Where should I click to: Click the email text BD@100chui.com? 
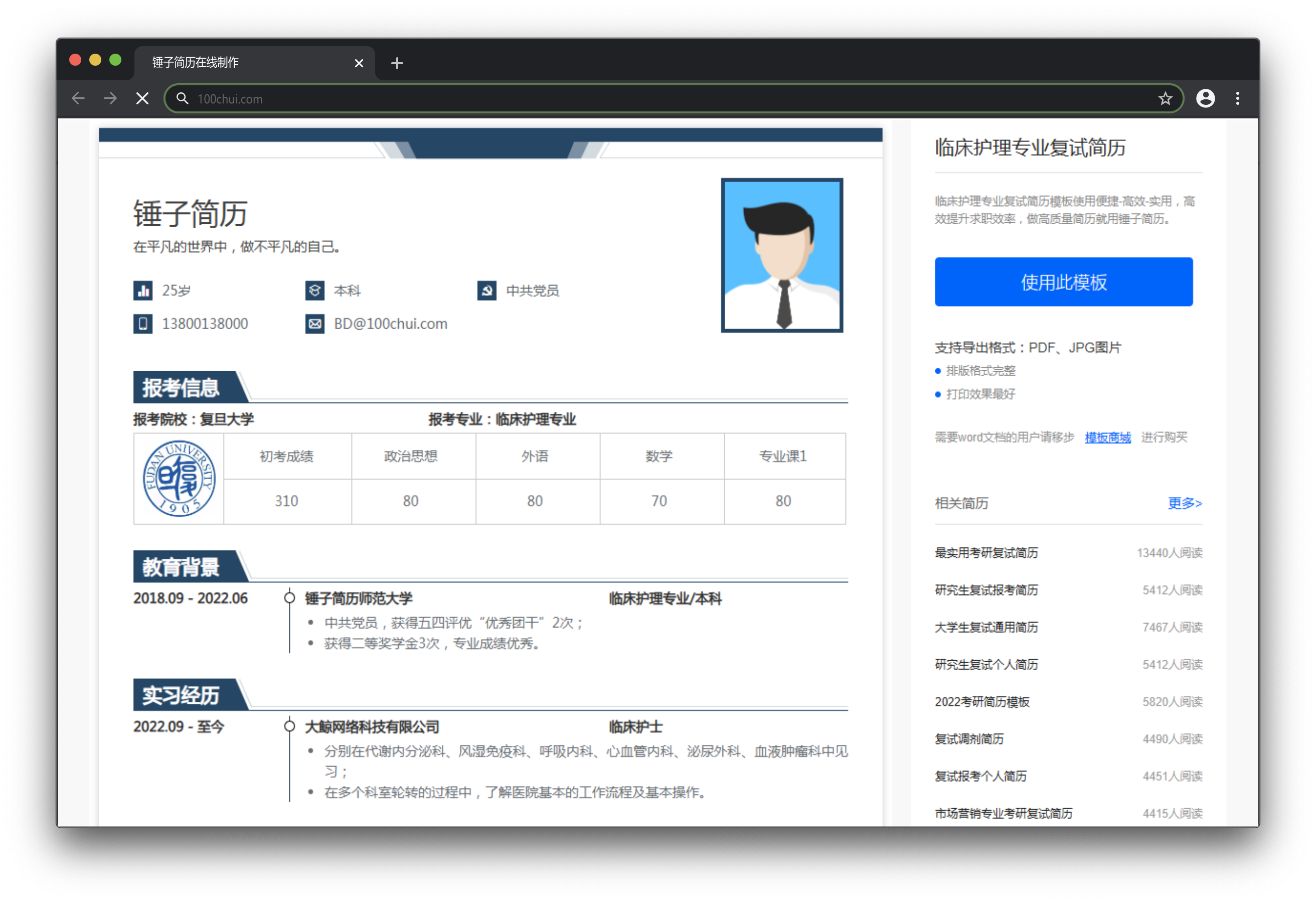pos(390,324)
